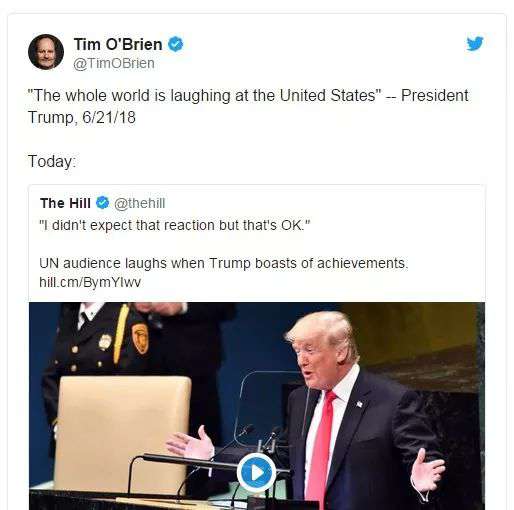Image resolution: width=514 pixels, height=510 pixels.
Task: Click the "Today:" line of the tweet
Action: coord(52,161)
